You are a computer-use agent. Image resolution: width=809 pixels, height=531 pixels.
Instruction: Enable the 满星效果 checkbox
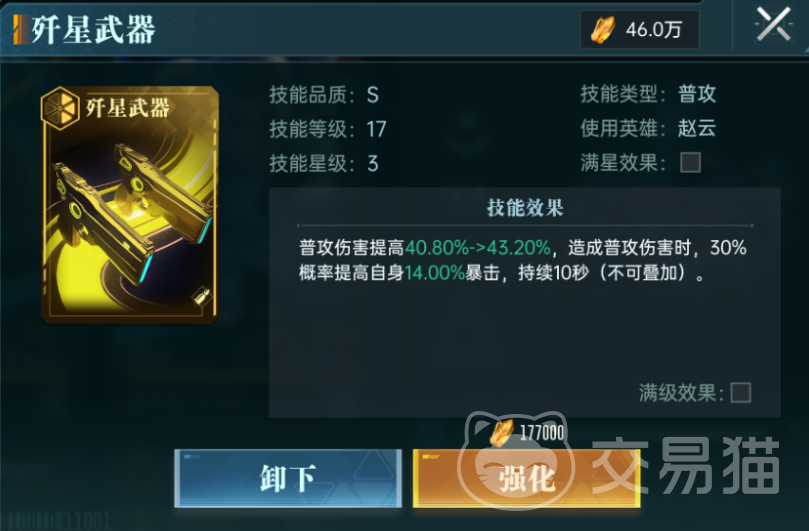pyautogui.click(x=690, y=162)
